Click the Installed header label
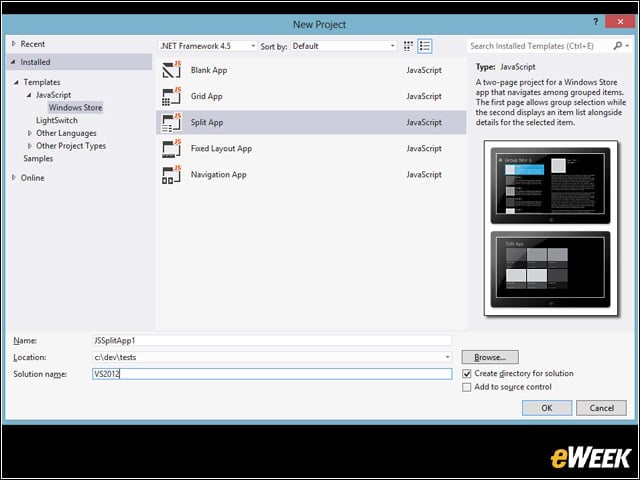Screen dimensions: 640x480 pos(35,62)
